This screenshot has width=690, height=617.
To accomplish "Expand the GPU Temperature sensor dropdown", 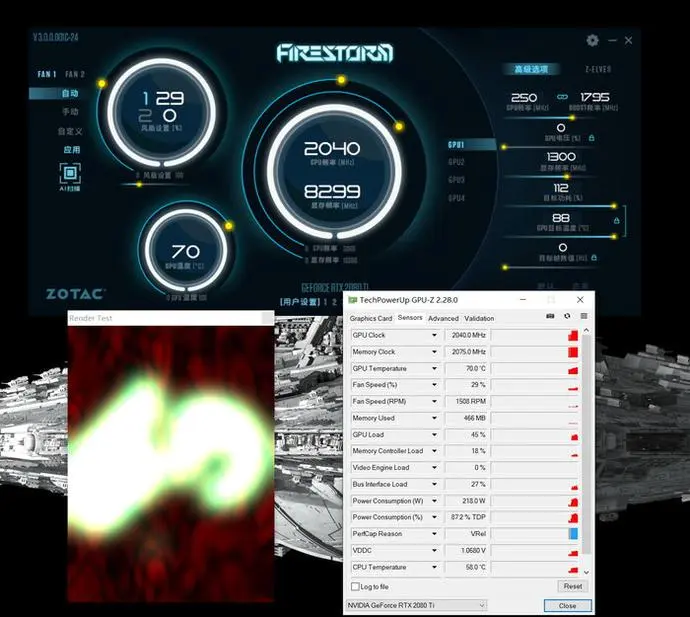I will [434, 368].
